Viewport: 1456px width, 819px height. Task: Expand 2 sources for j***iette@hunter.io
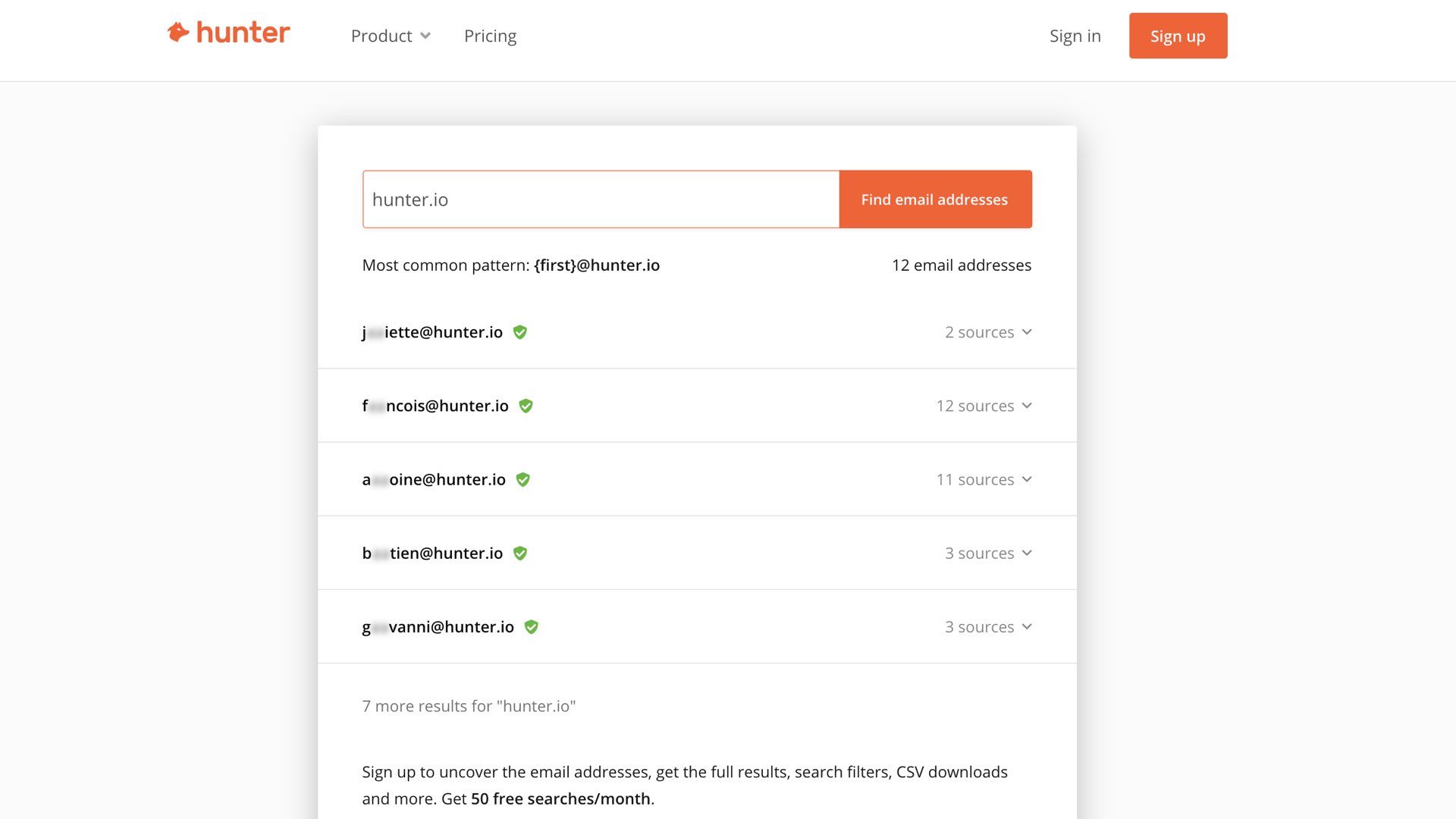tap(988, 332)
